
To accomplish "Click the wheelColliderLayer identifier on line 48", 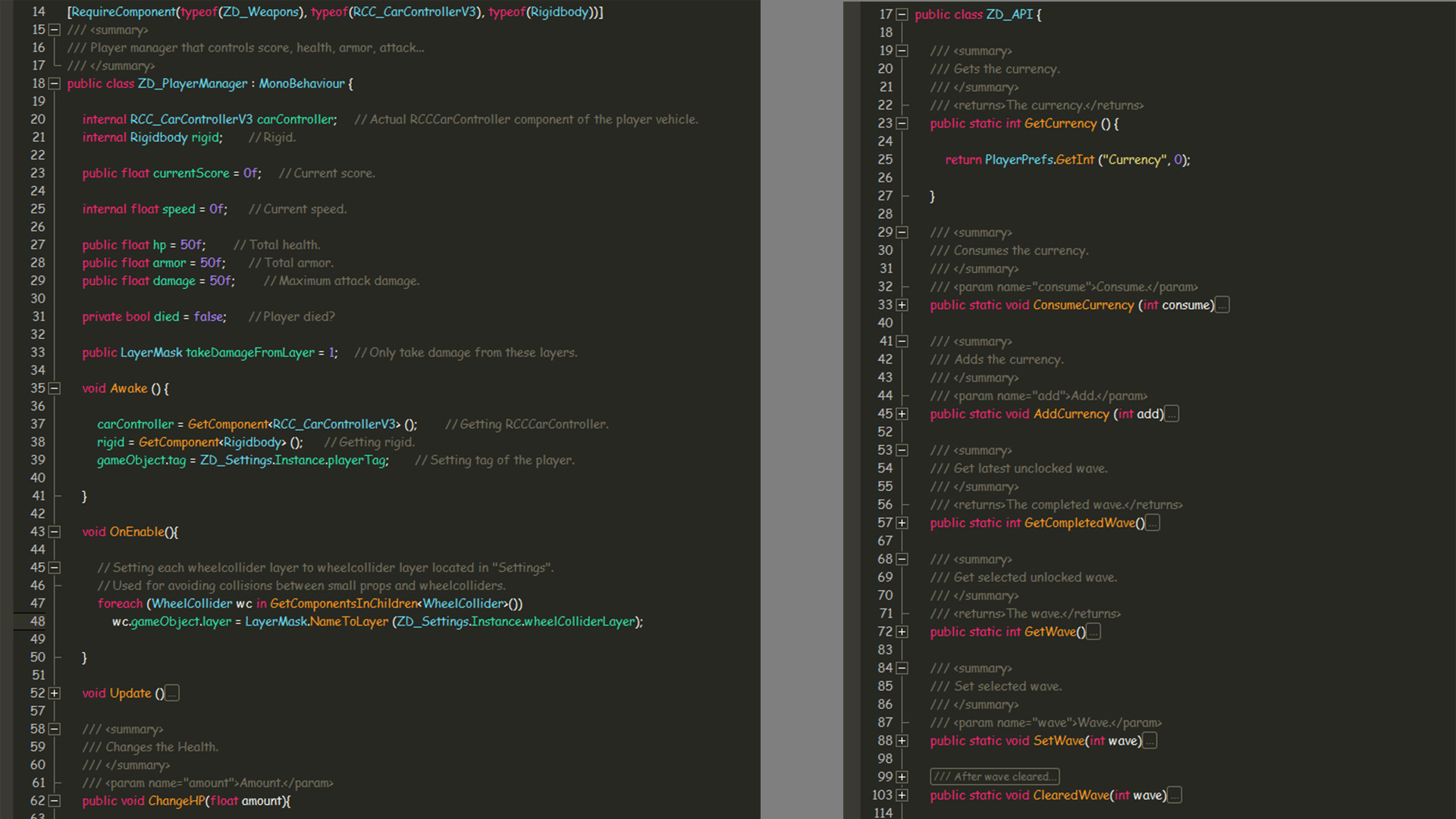I will 579,621.
